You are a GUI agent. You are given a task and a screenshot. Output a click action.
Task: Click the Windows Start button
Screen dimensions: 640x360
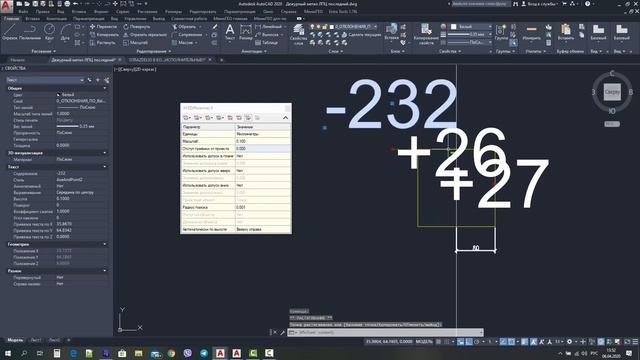[x=7, y=353]
